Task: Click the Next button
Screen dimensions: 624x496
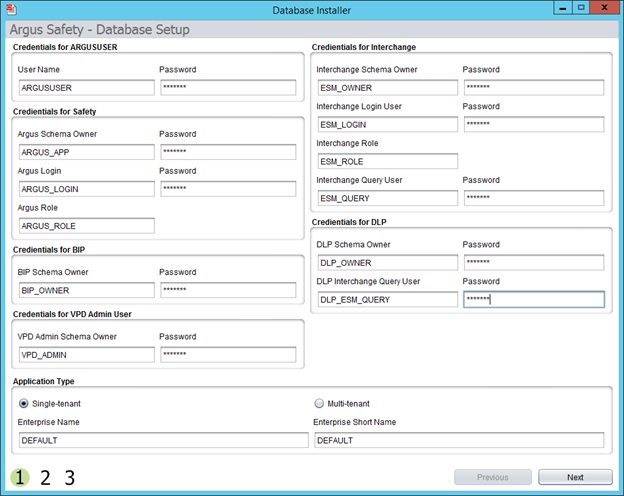Action: [575, 477]
